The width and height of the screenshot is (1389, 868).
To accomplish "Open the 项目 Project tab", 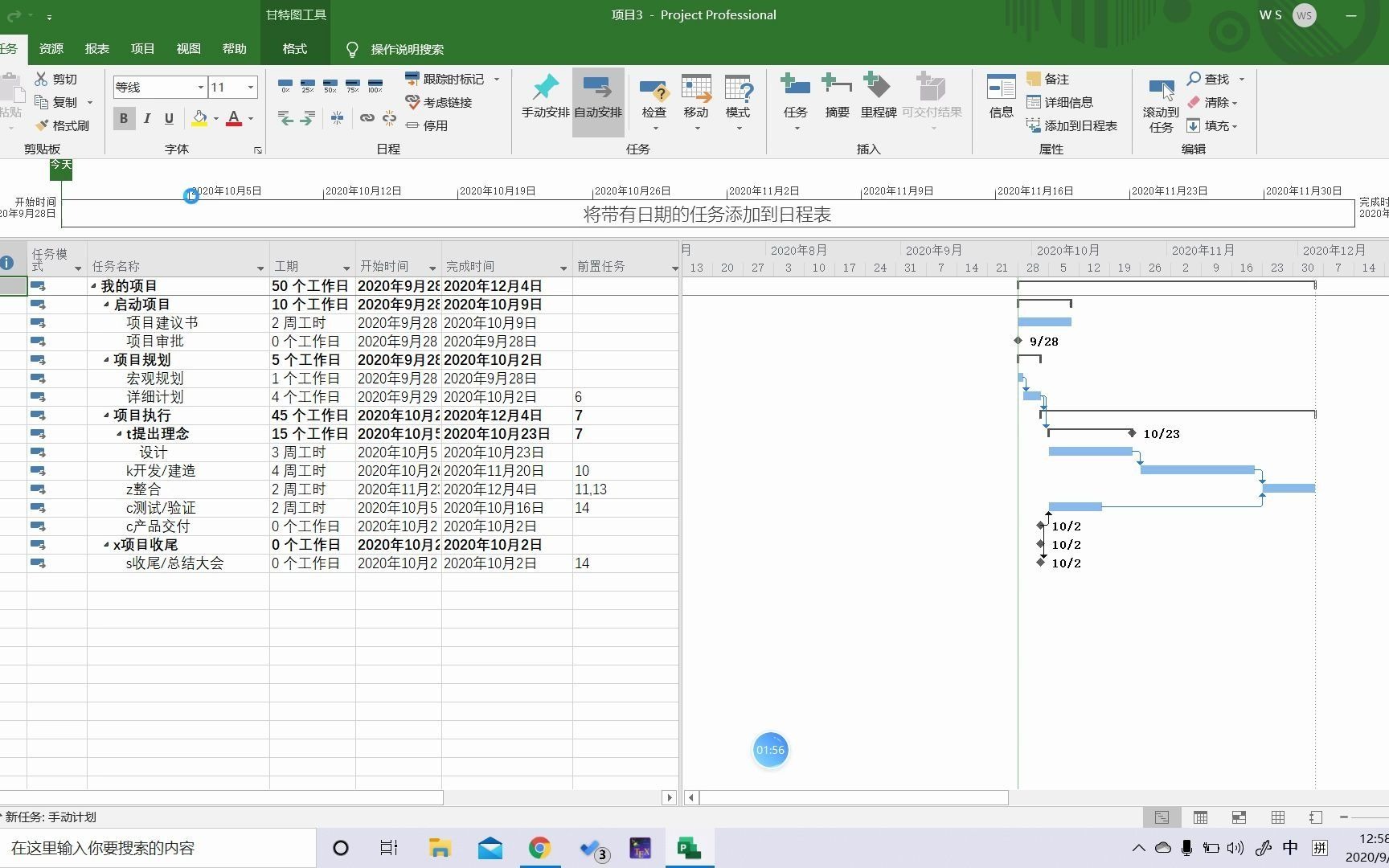I will (143, 49).
